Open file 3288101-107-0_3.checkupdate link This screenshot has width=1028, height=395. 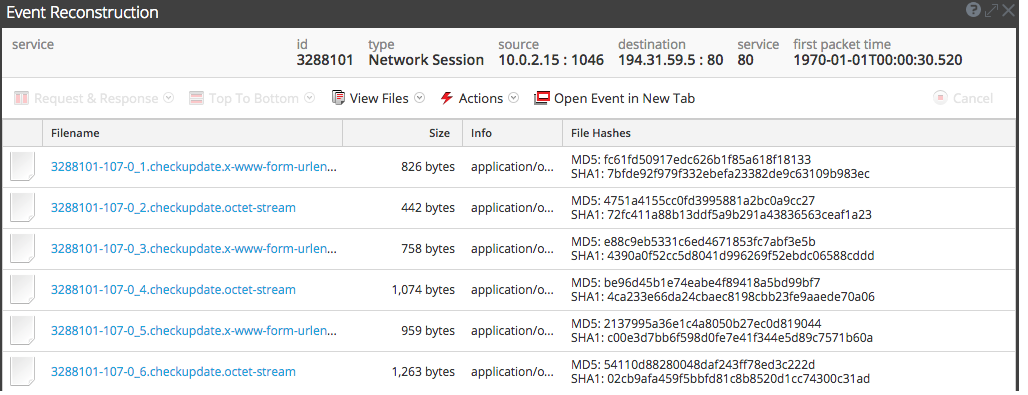coord(194,249)
